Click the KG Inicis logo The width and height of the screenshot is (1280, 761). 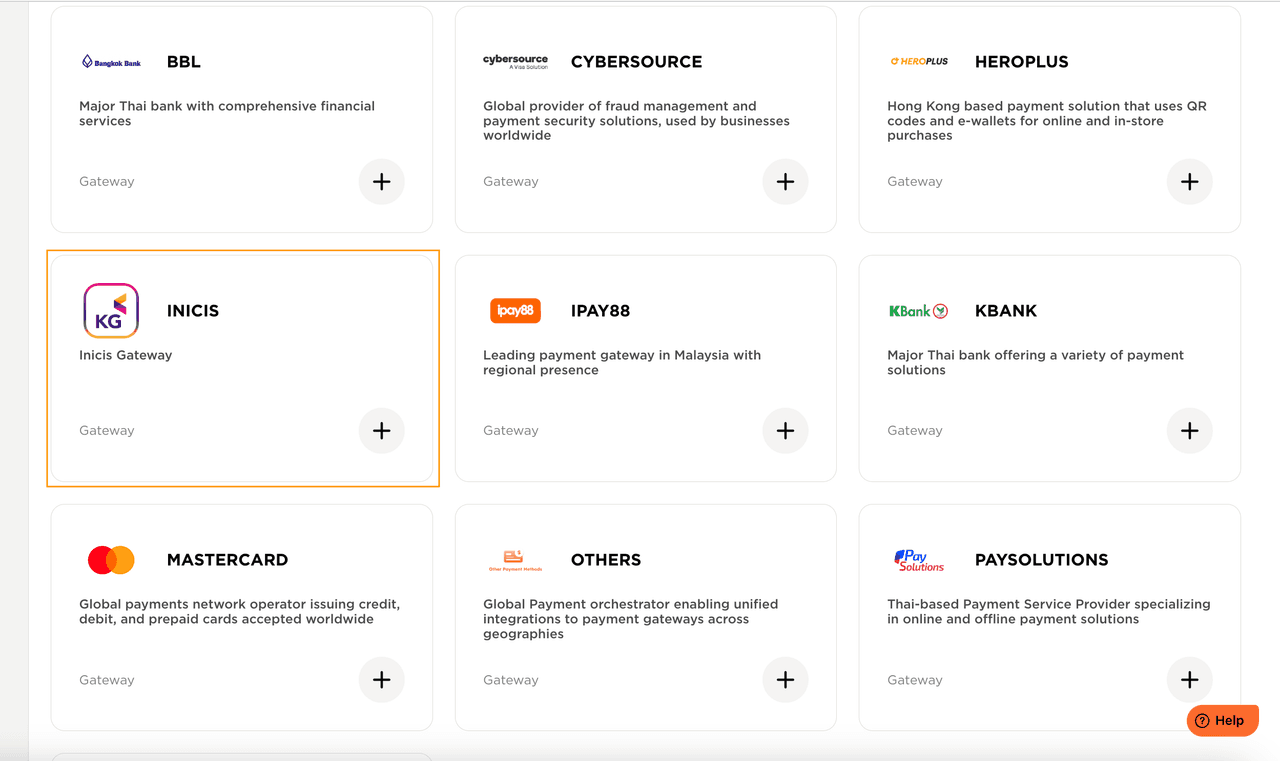coord(111,311)
